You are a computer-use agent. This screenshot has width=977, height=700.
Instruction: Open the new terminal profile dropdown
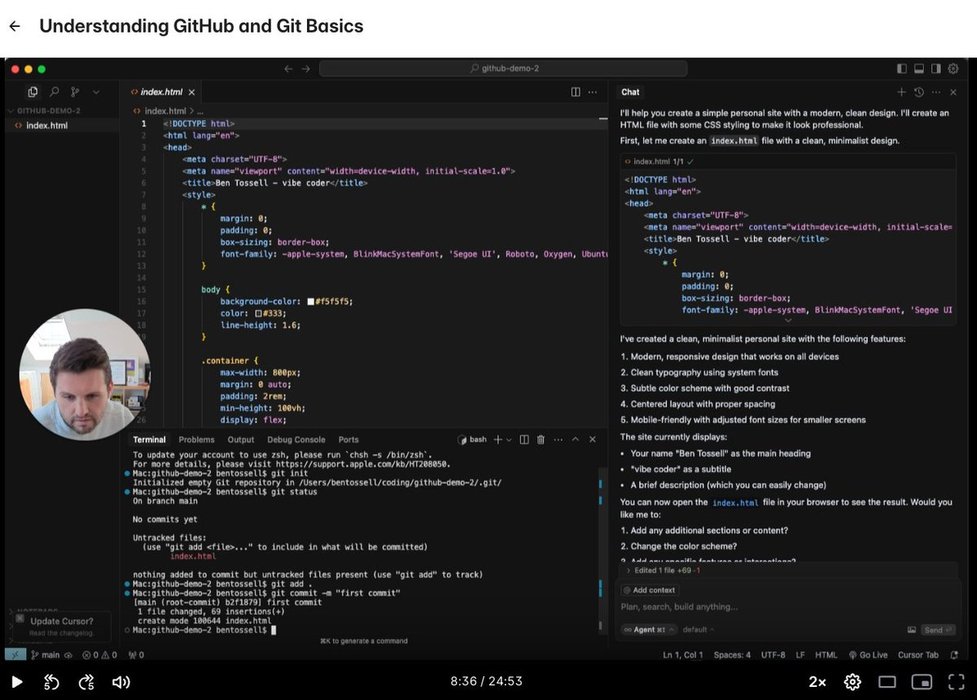[509, 440]
